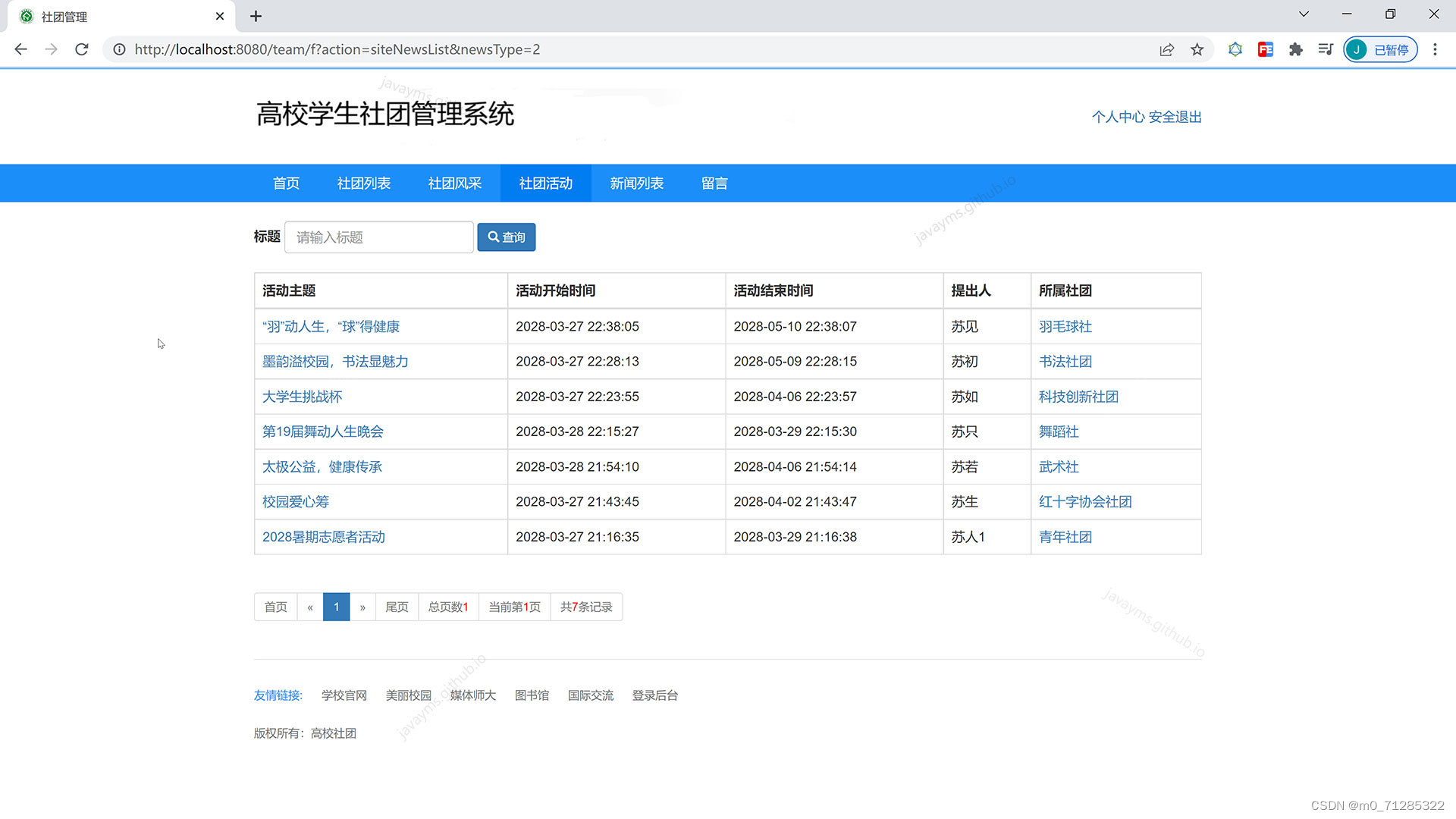Image resolution: width=1456 pixels, height=819 pixels.
Task: Click the media control playlist icon
Action: pyautogui.click(x=1326, y=49)
